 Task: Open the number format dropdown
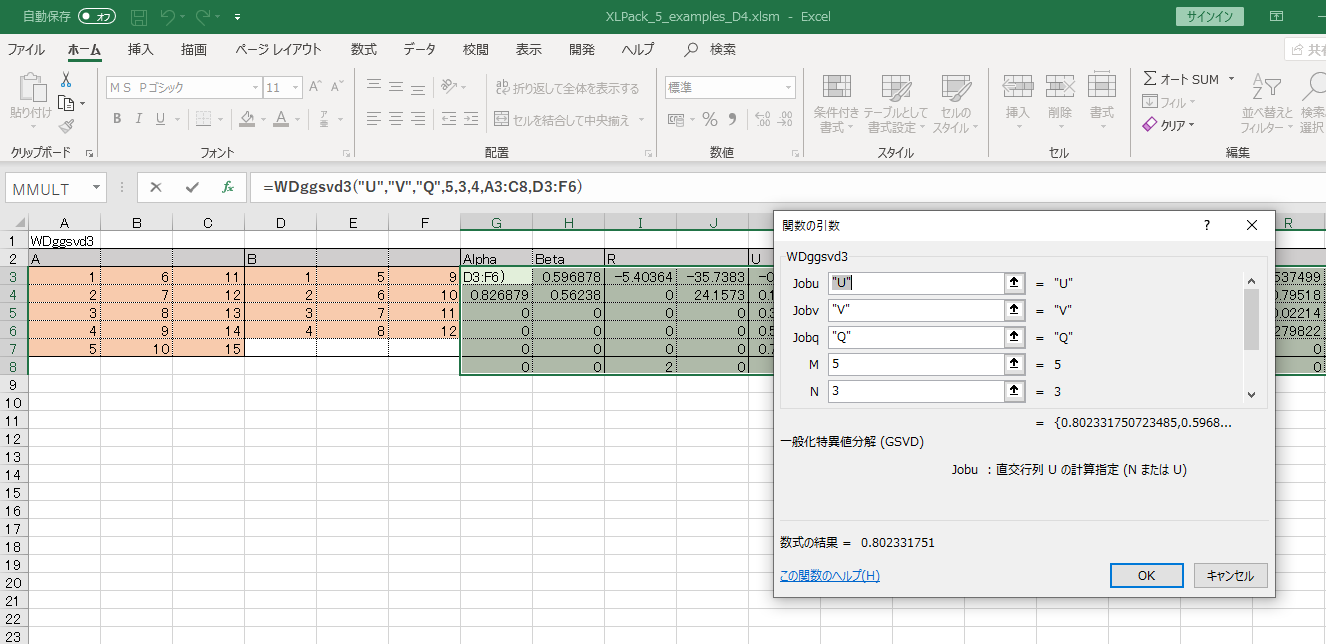(x=787, y=88)
